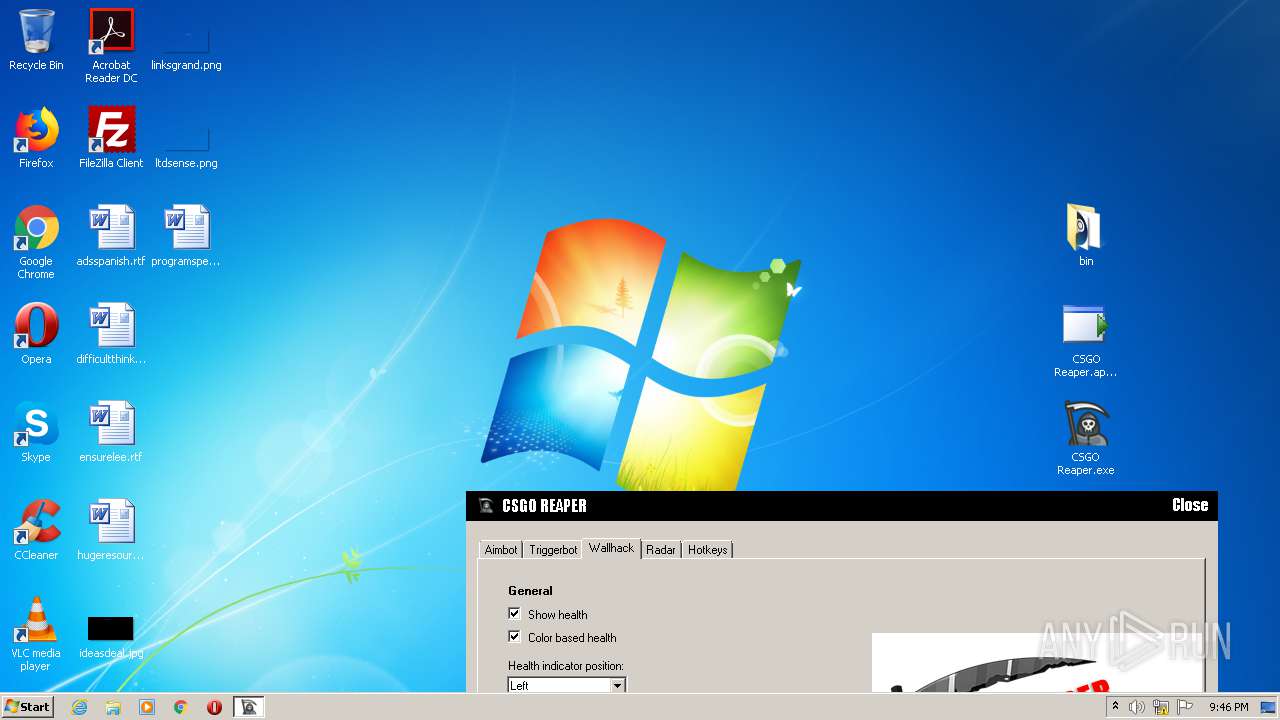Show hidden system tray icons

click(x=1115, y=706)
